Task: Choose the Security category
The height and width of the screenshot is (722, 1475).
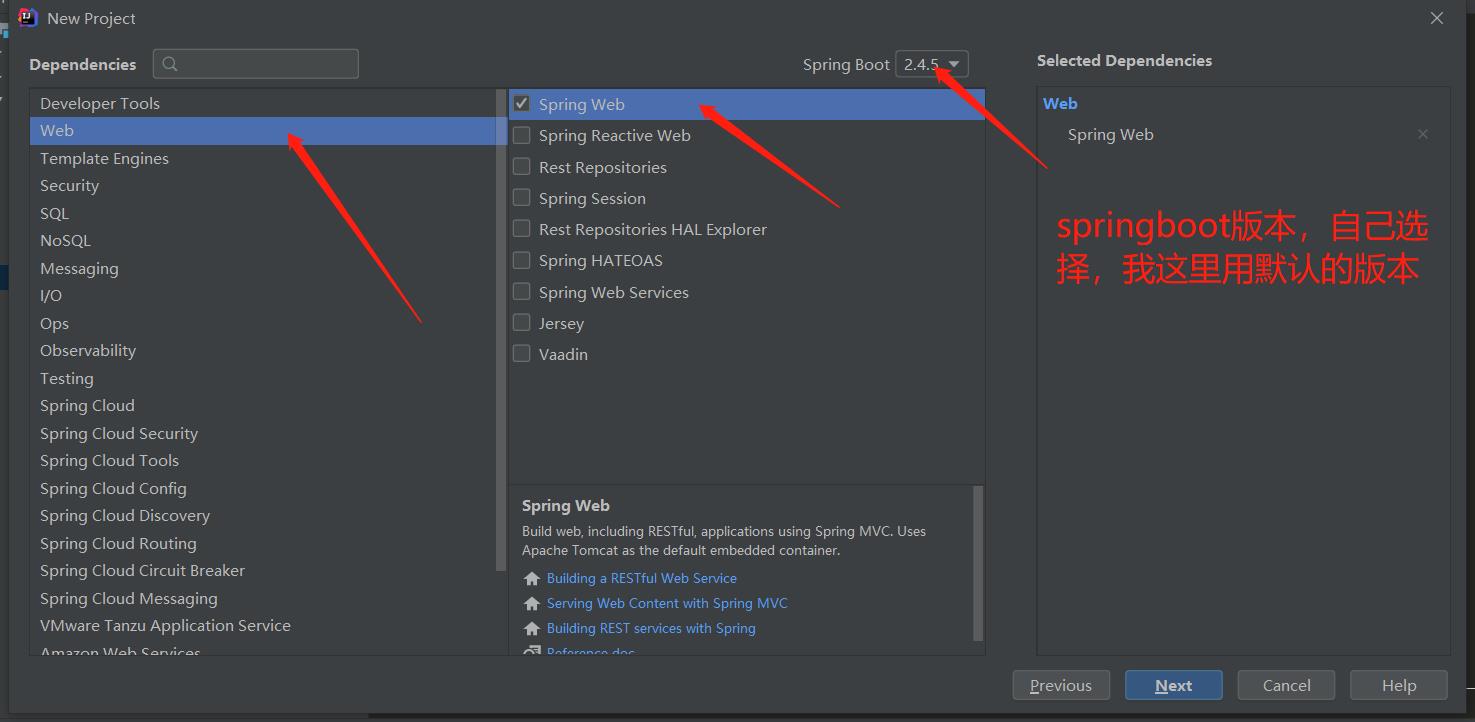Action: pyautogui.click(x=265, y=186)
